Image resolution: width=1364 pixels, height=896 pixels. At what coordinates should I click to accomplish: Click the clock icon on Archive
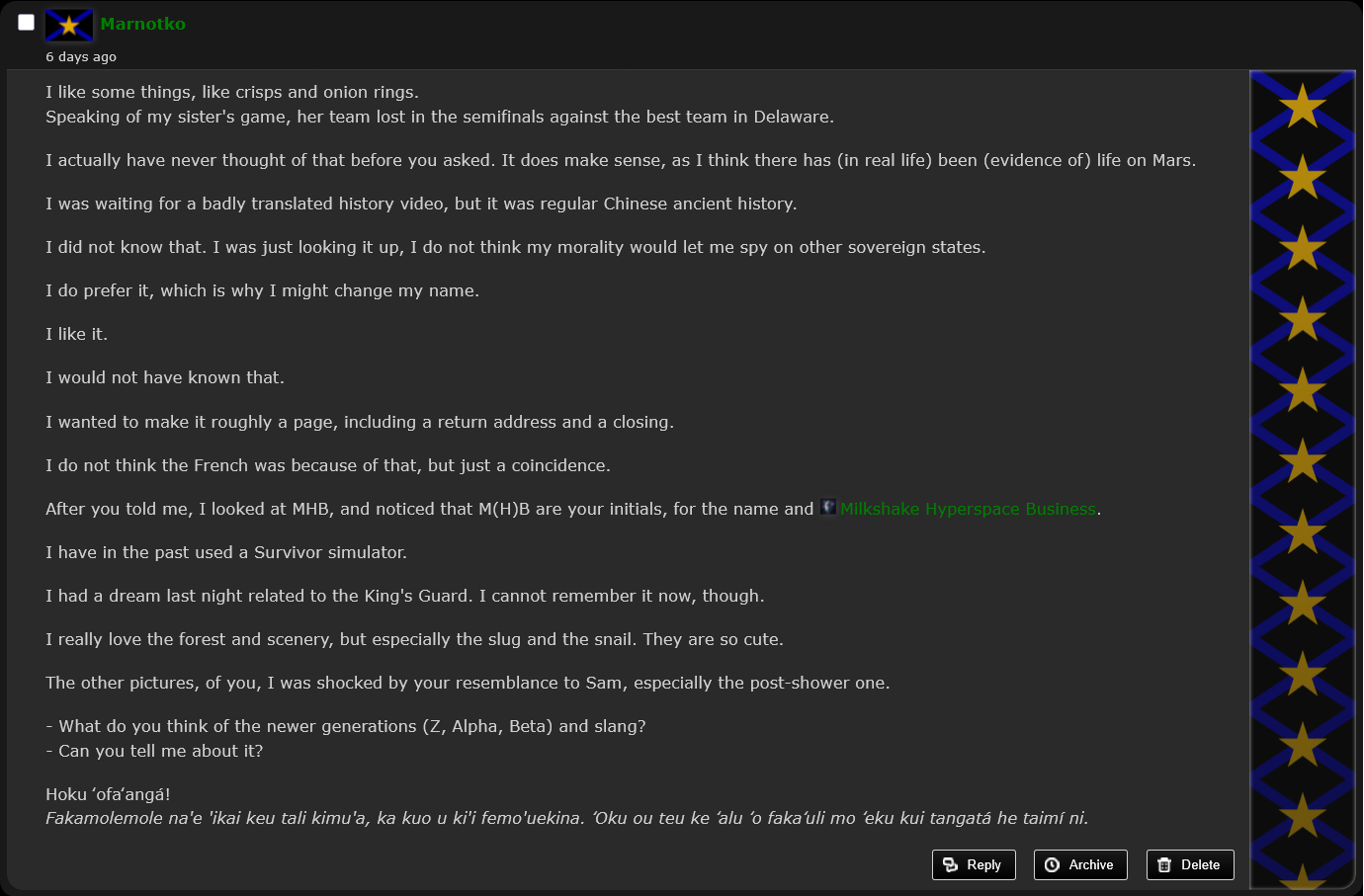pos(1053,864)
